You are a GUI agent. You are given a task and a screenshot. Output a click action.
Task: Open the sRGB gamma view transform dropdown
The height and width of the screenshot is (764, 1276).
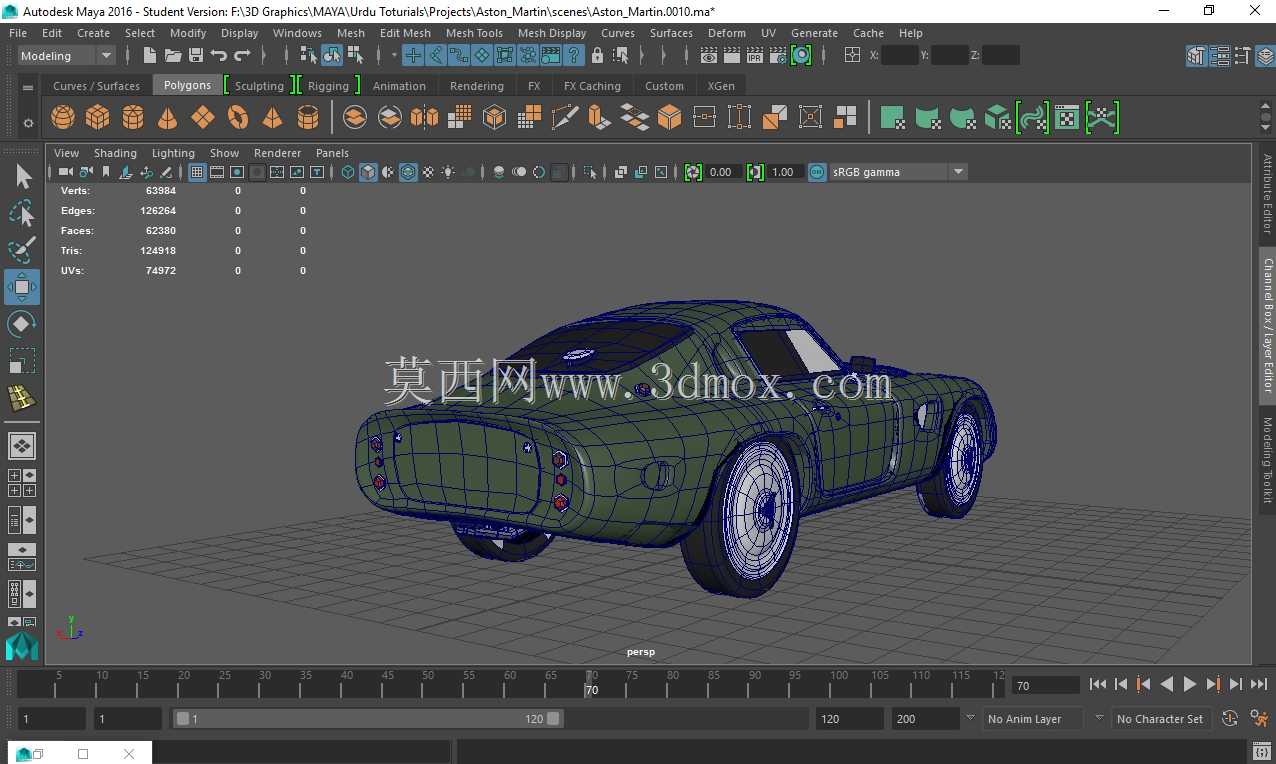(x=898, y=172)
